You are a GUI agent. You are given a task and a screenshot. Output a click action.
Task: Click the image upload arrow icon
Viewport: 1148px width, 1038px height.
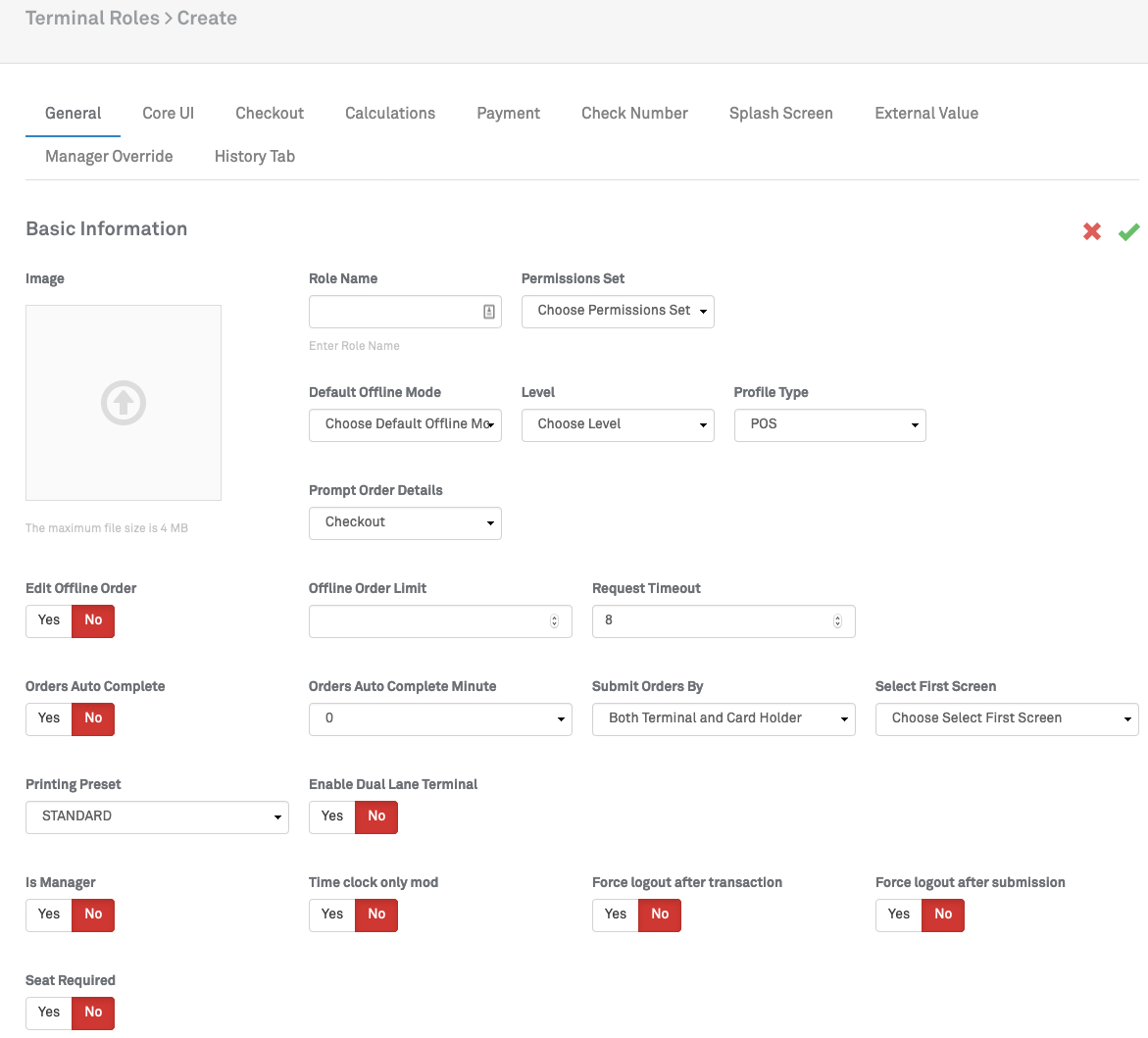[124, 403]
